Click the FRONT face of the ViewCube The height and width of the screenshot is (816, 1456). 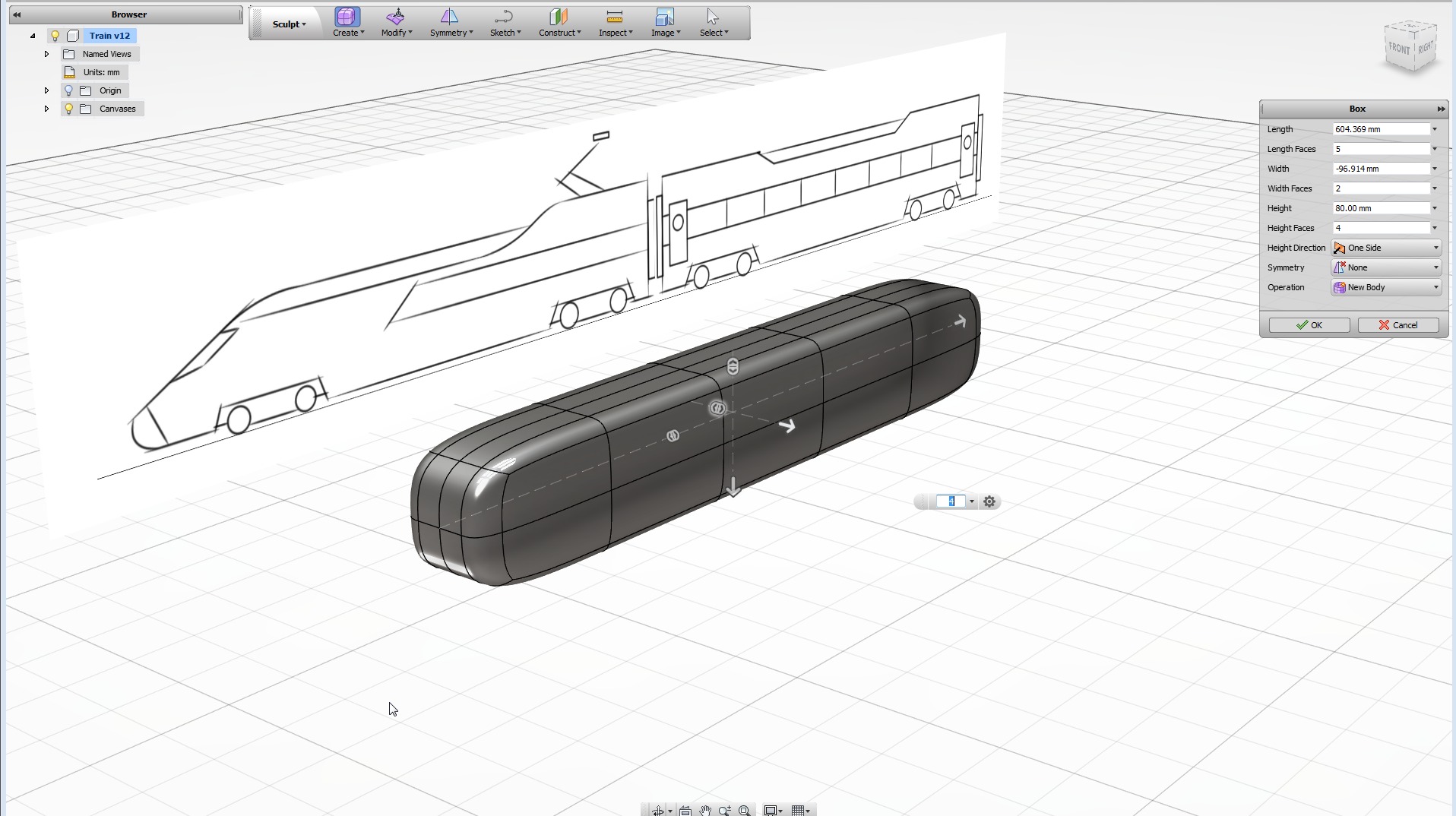tap(1399, 47)
